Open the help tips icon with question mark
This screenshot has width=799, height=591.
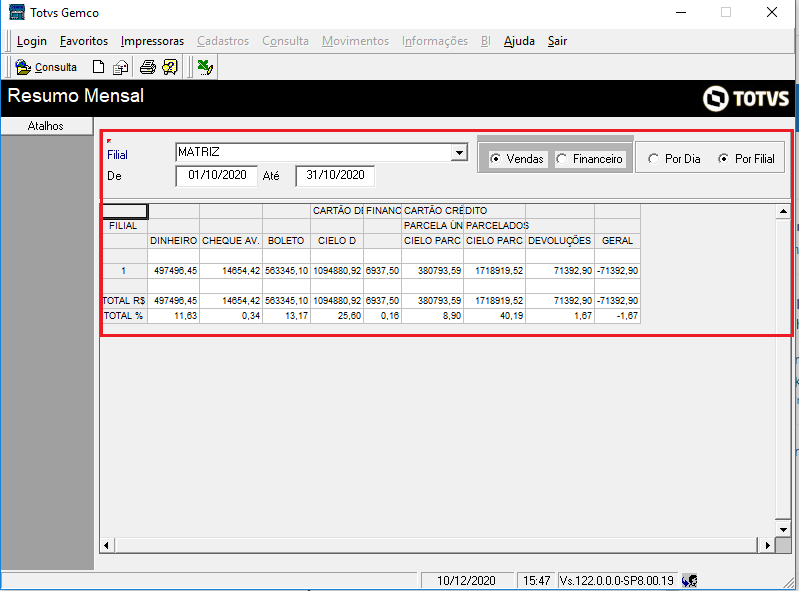[x=170, y=67]
